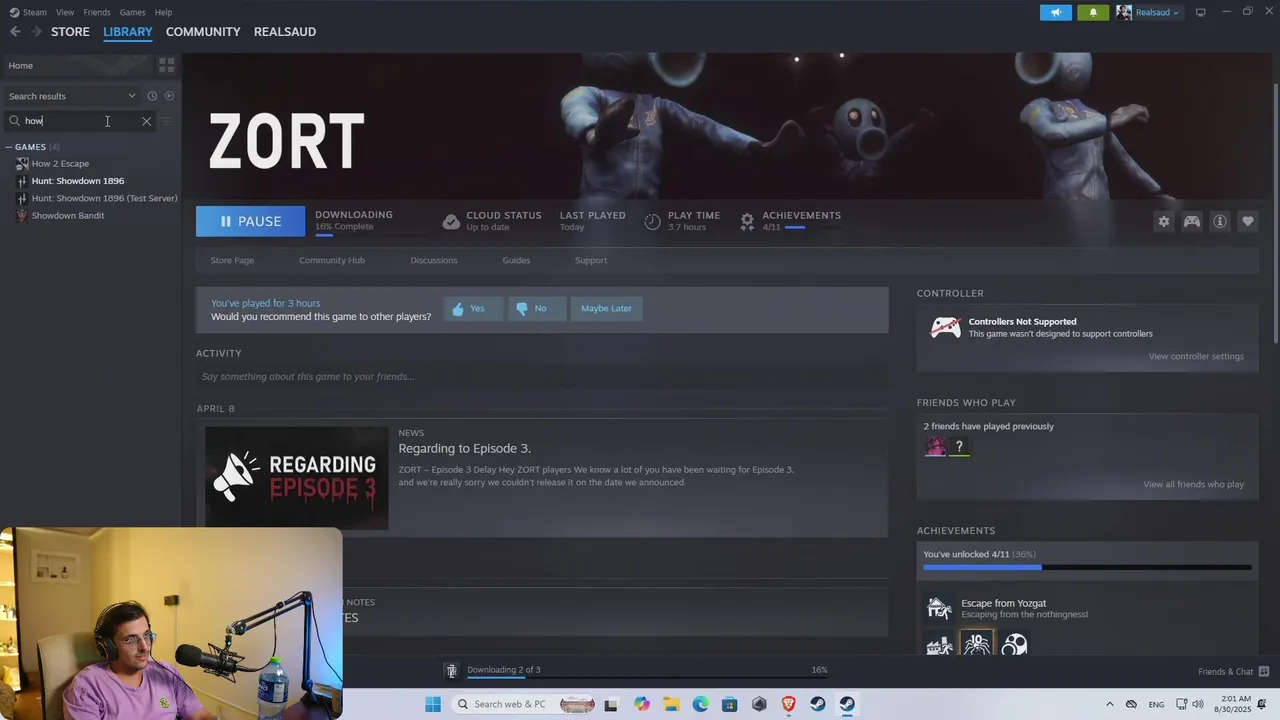Click the library search field
1280x720 pixels.
point(80,121)
